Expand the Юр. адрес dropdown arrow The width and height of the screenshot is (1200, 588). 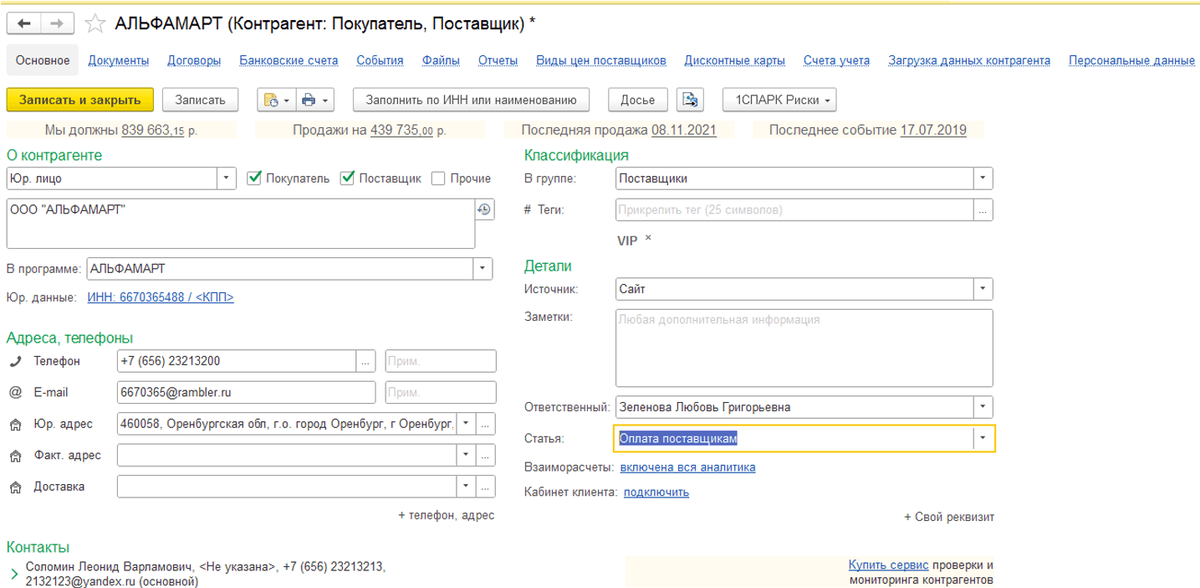(x=465, y=424)
